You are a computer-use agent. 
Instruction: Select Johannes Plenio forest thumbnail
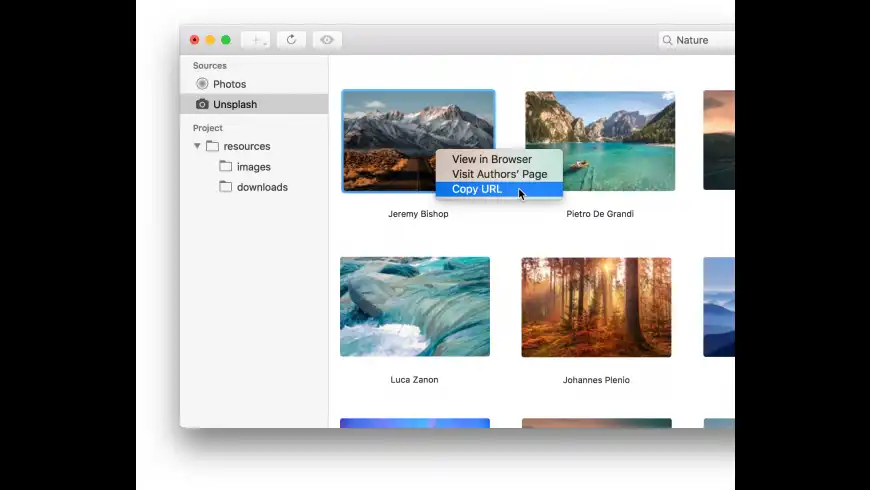(x=596, y=307)
